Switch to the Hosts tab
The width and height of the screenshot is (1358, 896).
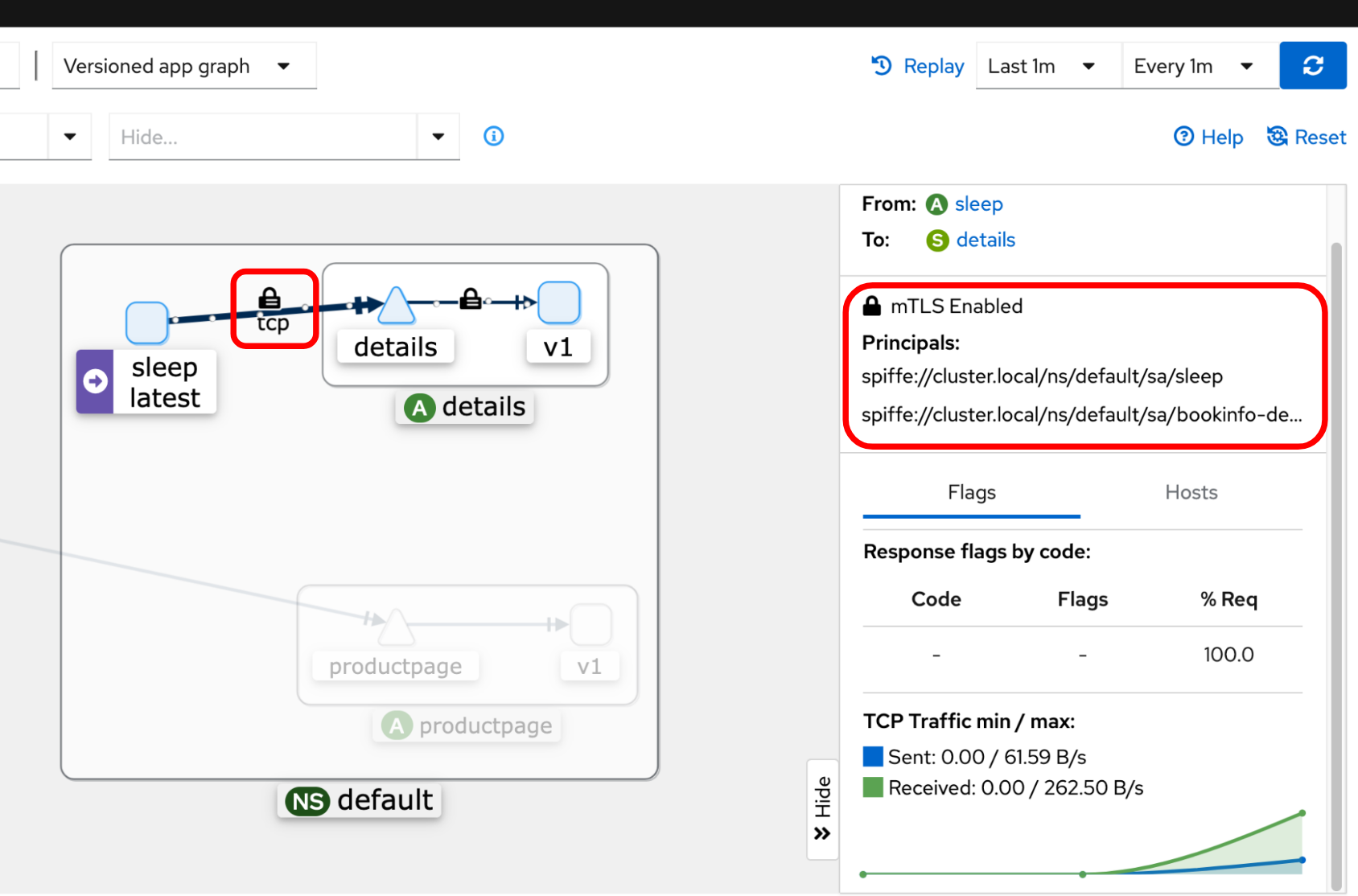(1191, 492)
